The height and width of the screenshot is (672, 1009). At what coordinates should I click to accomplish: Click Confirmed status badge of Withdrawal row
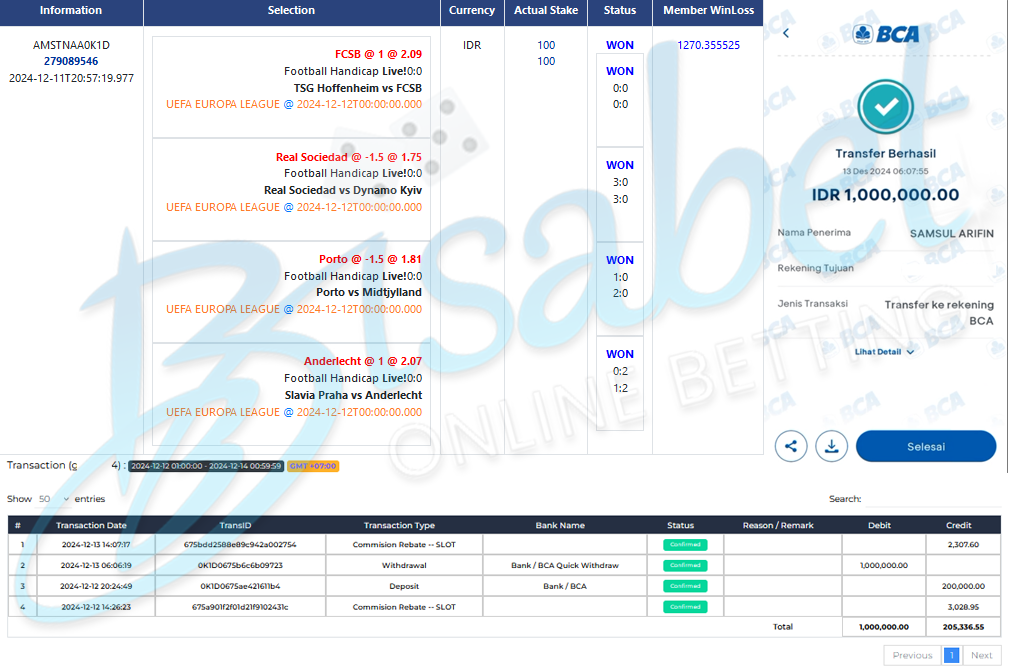click(x=685, y=566)
